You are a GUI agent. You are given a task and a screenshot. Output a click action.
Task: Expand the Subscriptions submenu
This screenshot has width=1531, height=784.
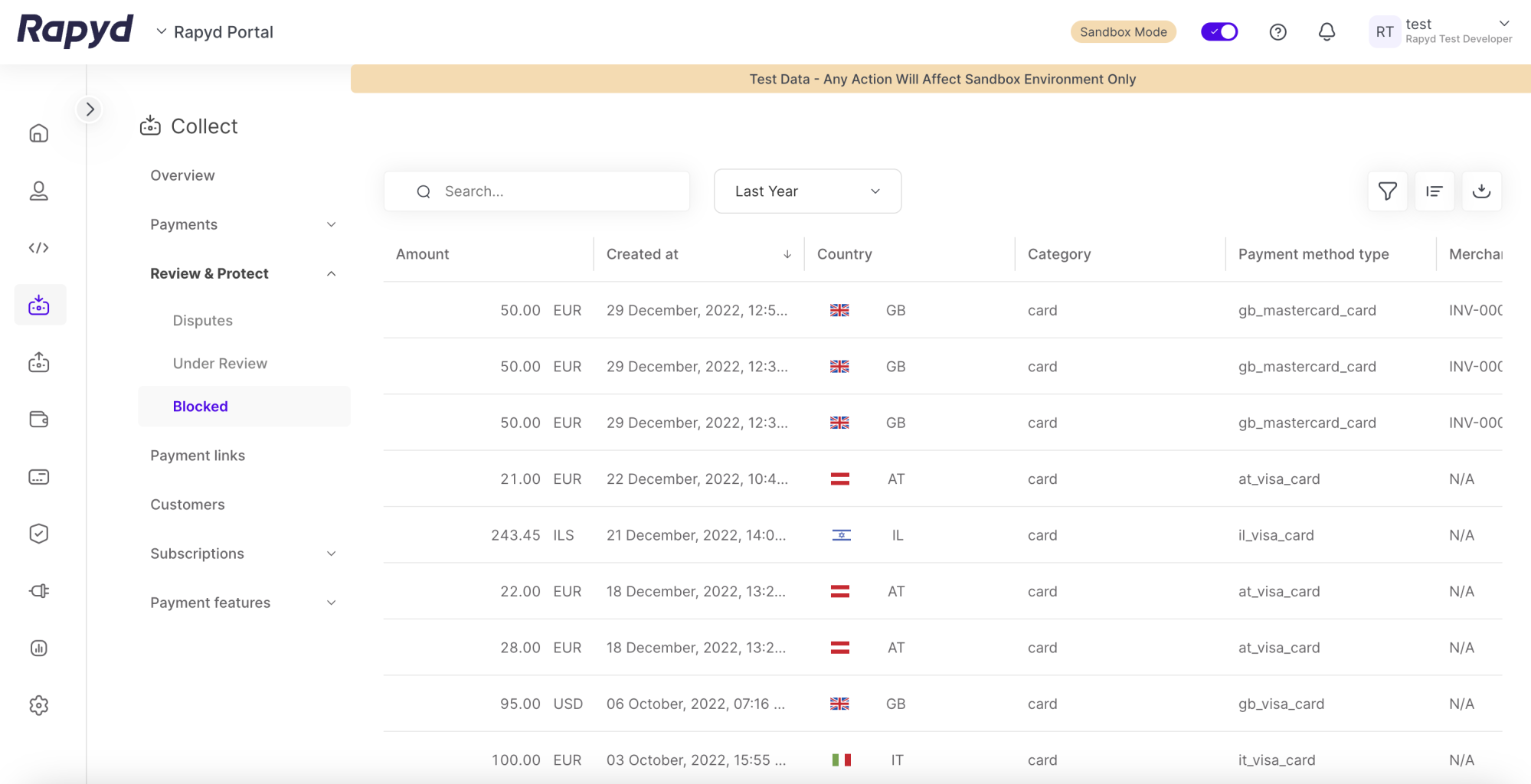[x=331, y=554]
